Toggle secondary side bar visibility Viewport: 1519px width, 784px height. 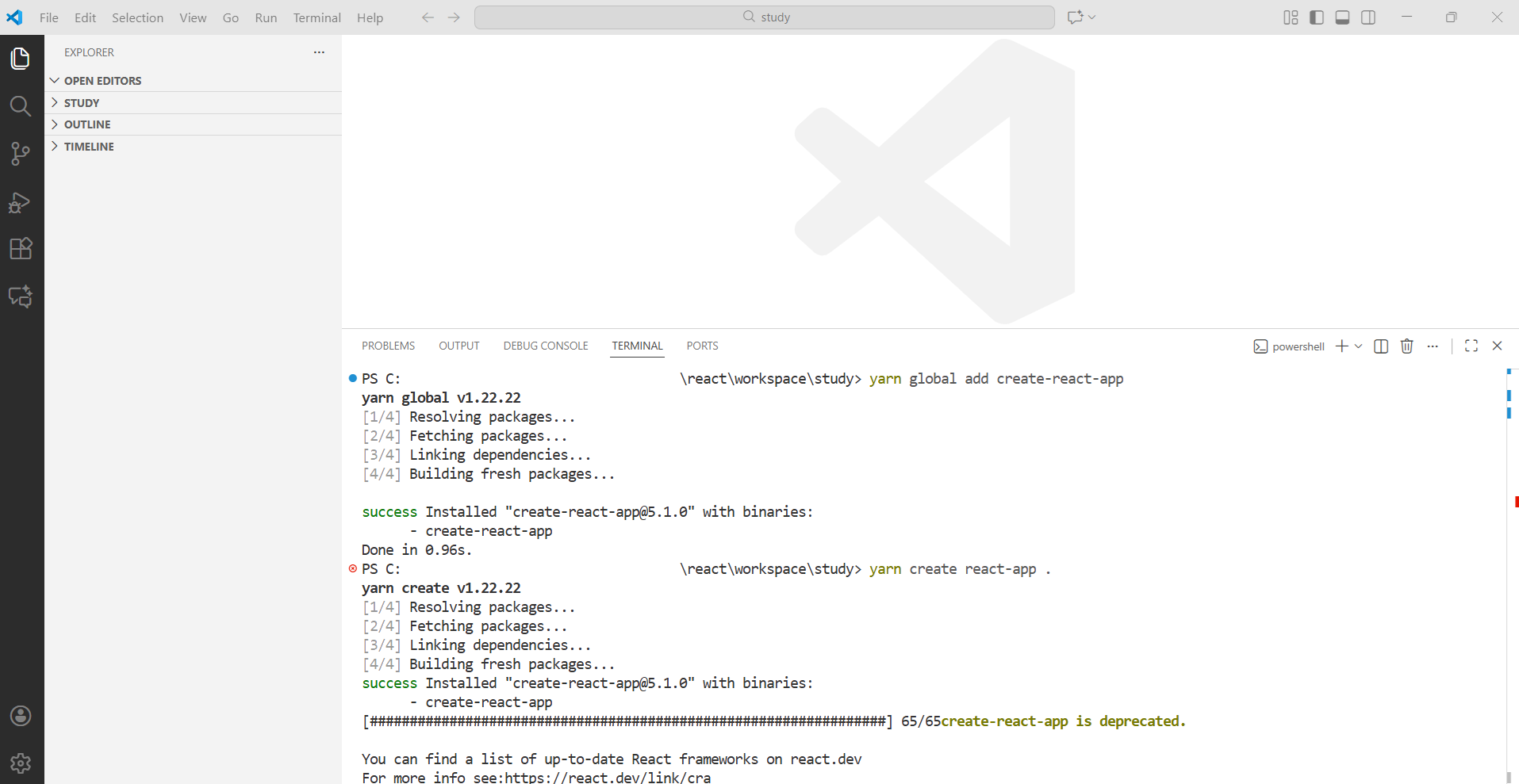[1368, 17]
